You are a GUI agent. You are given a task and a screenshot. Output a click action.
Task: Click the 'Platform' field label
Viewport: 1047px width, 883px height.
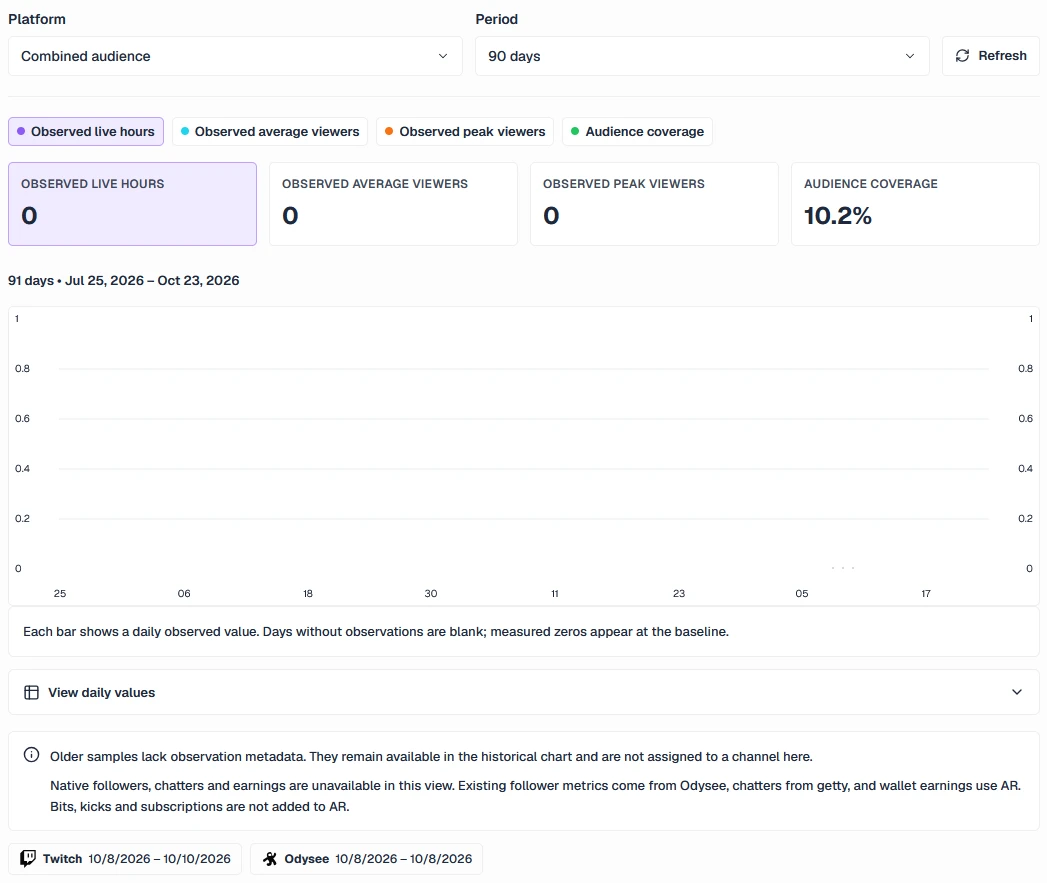point(37,19)
